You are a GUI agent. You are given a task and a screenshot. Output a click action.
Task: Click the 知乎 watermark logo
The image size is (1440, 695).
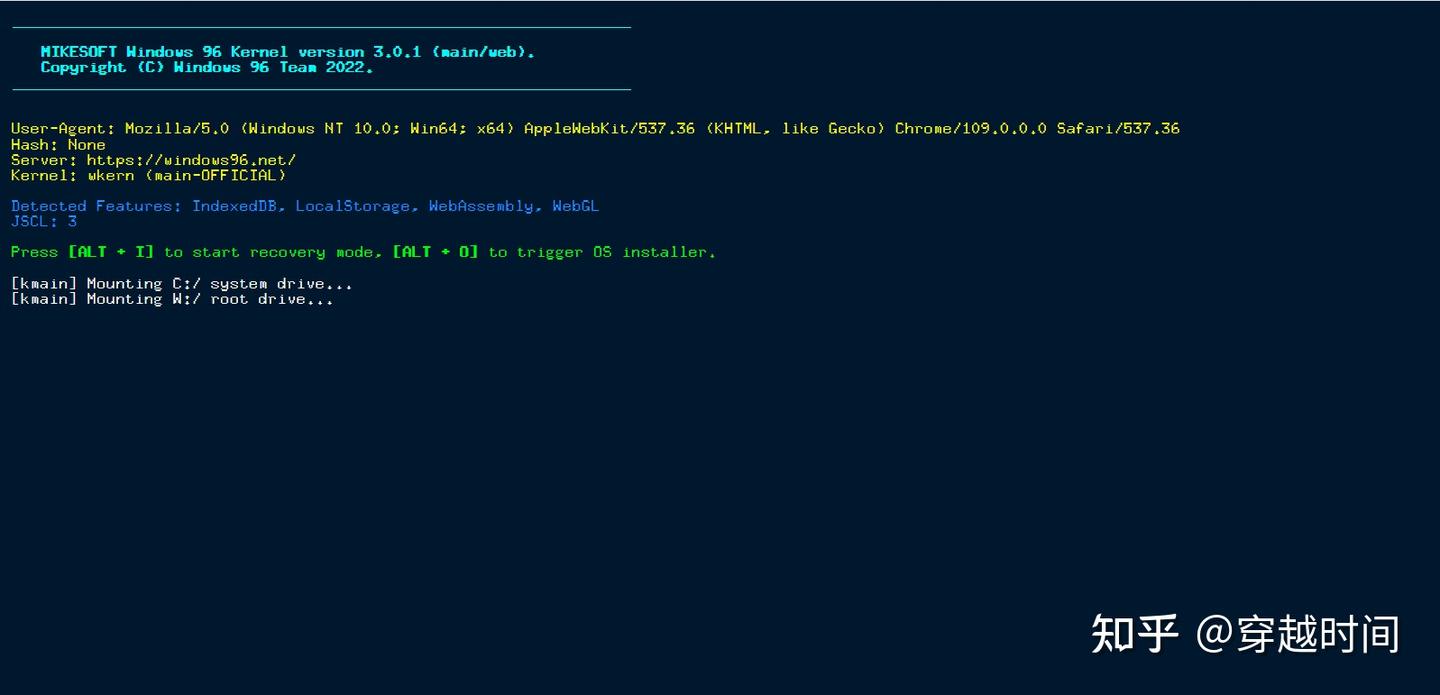coord(1134,634)
